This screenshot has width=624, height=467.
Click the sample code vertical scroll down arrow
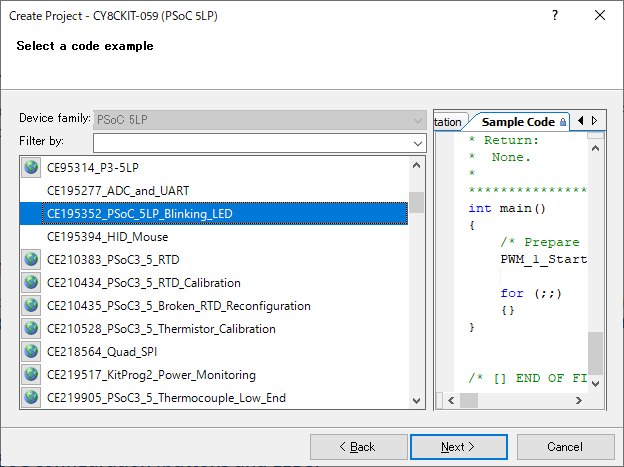coord(596,384)
